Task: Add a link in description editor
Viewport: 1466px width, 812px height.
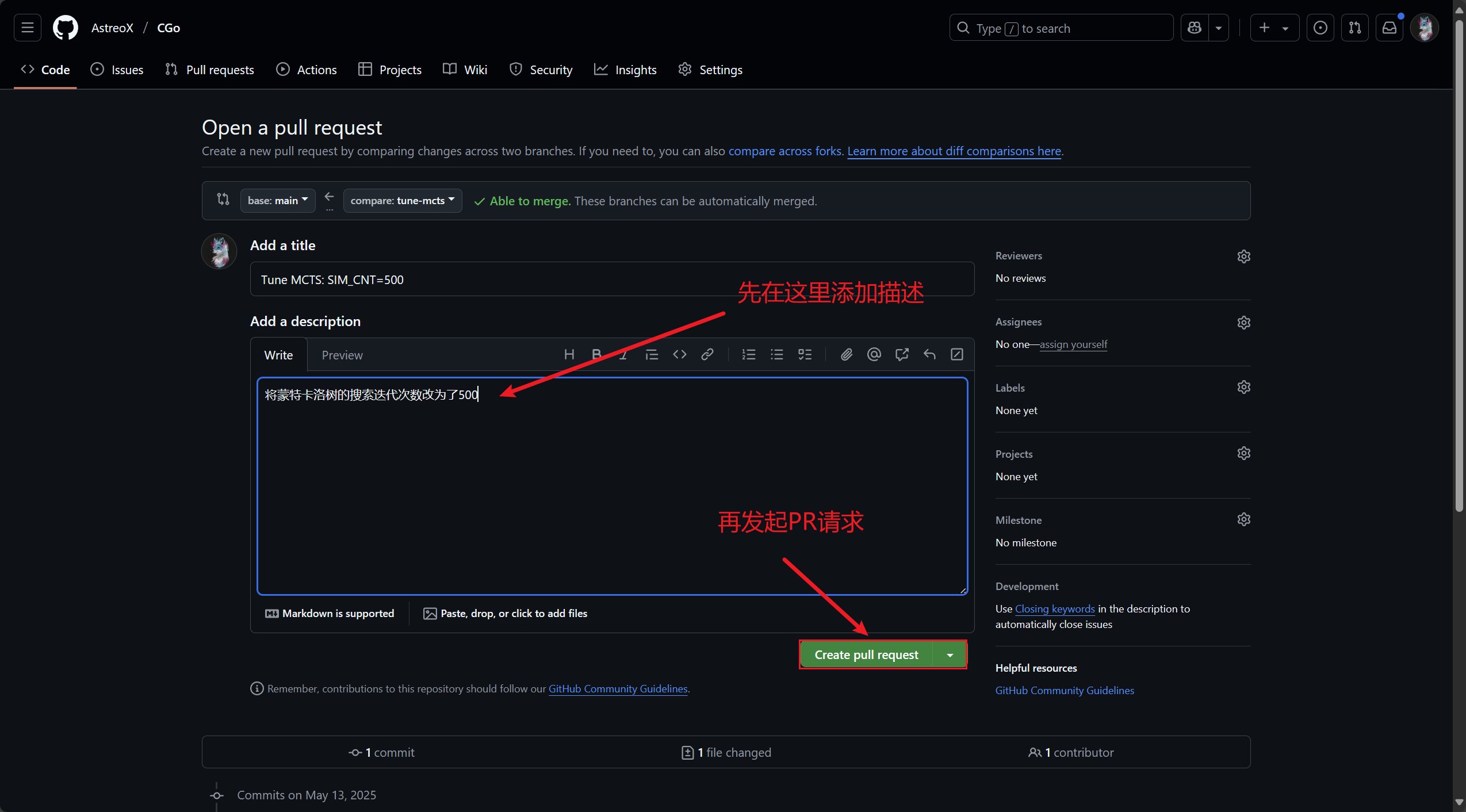Action: click(x=707, y=354)
